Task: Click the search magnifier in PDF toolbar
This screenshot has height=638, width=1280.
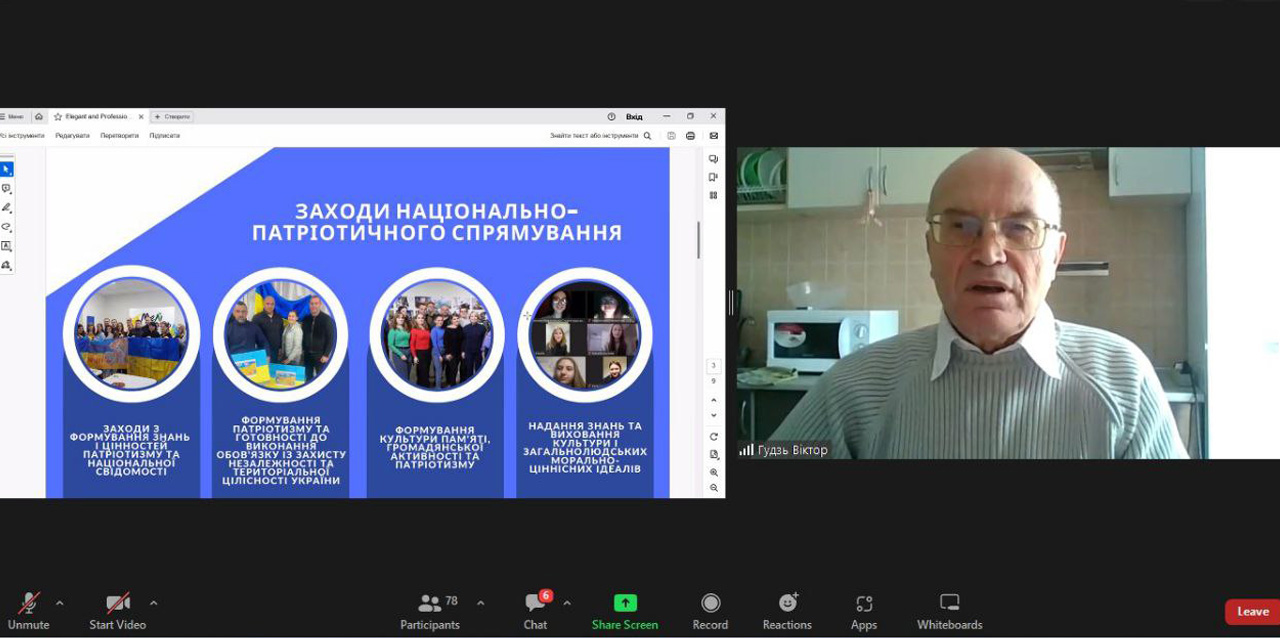Action: tap(647, 135)
